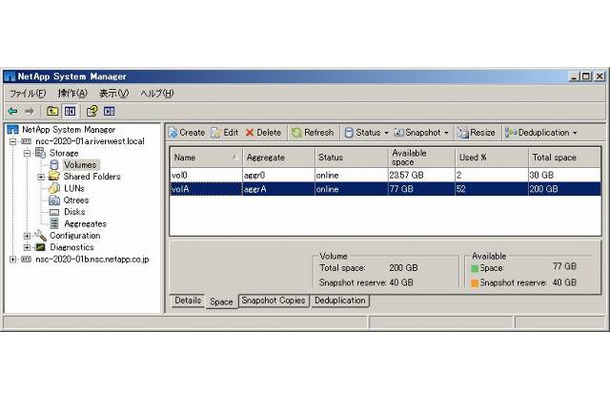Open the Deduplication dropdown in toolbar

541,133
